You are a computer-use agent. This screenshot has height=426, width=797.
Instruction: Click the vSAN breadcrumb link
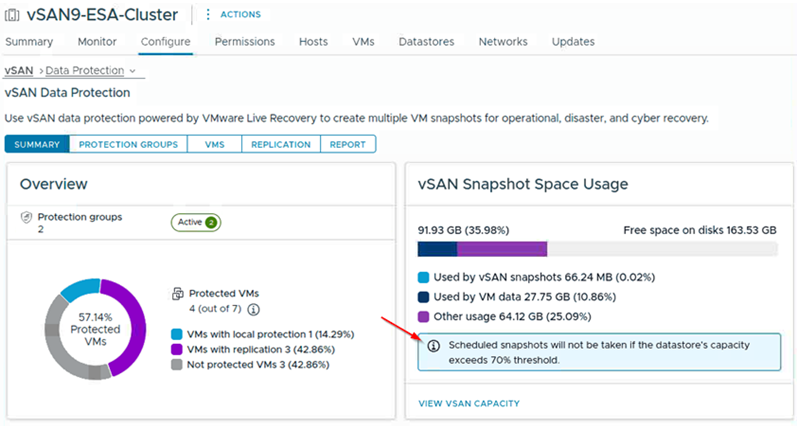point(18,70)
